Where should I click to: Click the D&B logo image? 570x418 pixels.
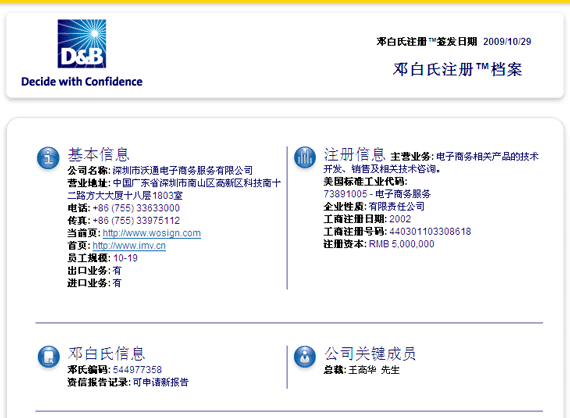(82, 44)
